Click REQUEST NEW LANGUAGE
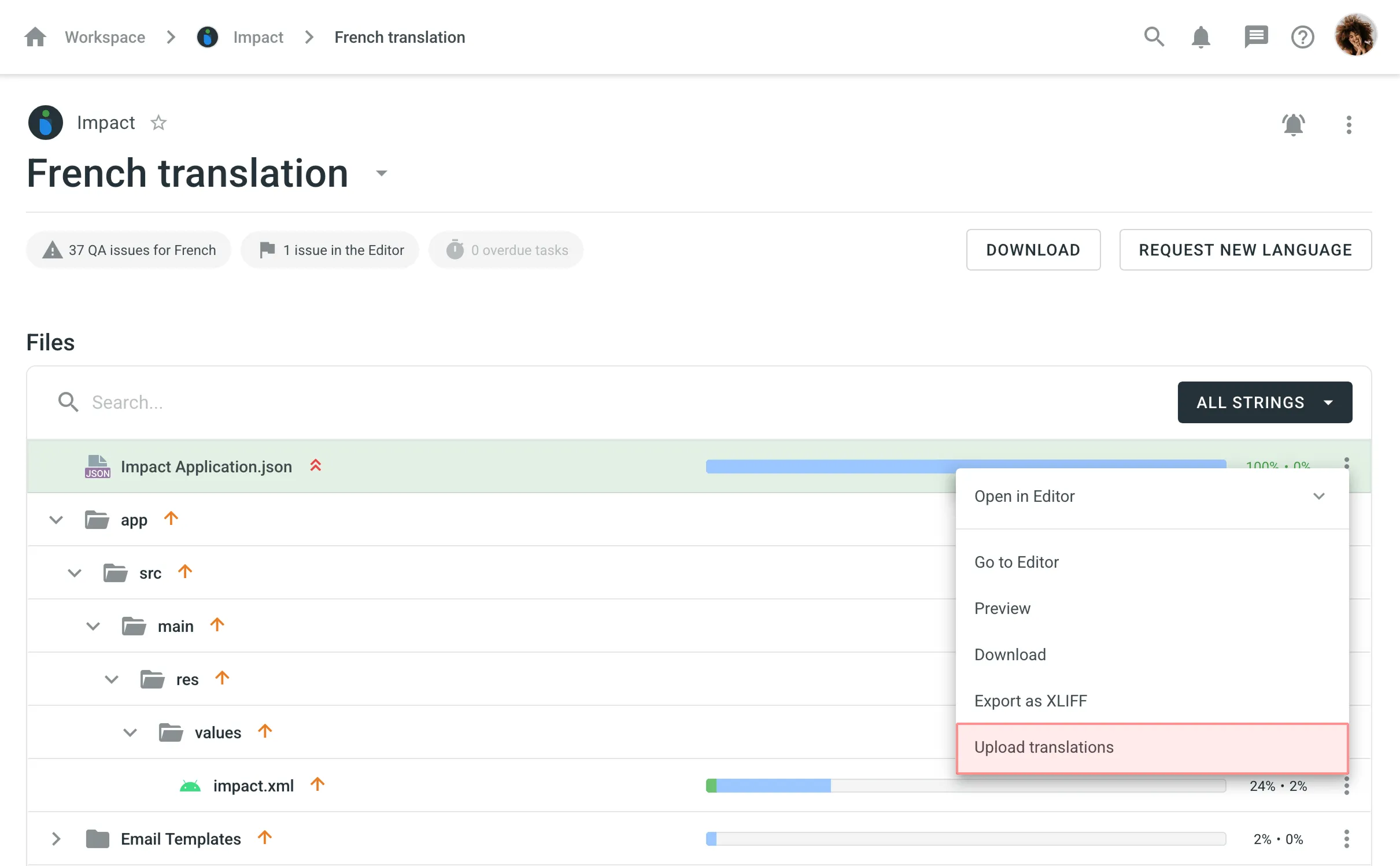Viewport: 1400px width, 866px height. (x=1244, y=250)
